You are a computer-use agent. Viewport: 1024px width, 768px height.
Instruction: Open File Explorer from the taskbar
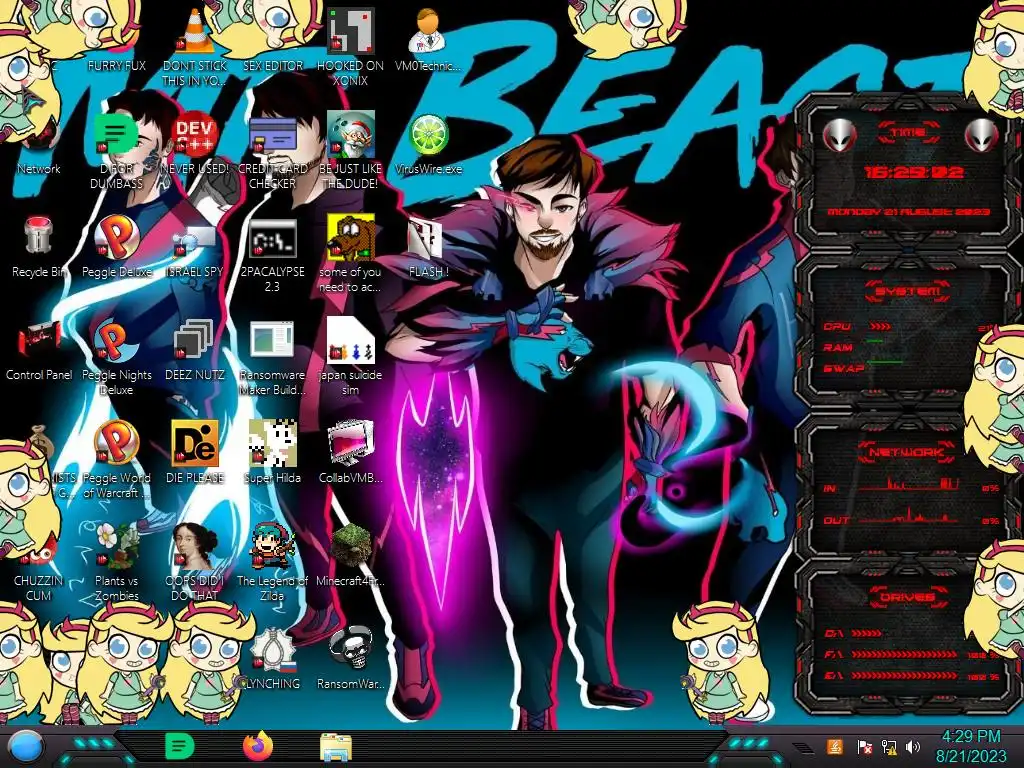pyautogui.click(x=336, y=747)
